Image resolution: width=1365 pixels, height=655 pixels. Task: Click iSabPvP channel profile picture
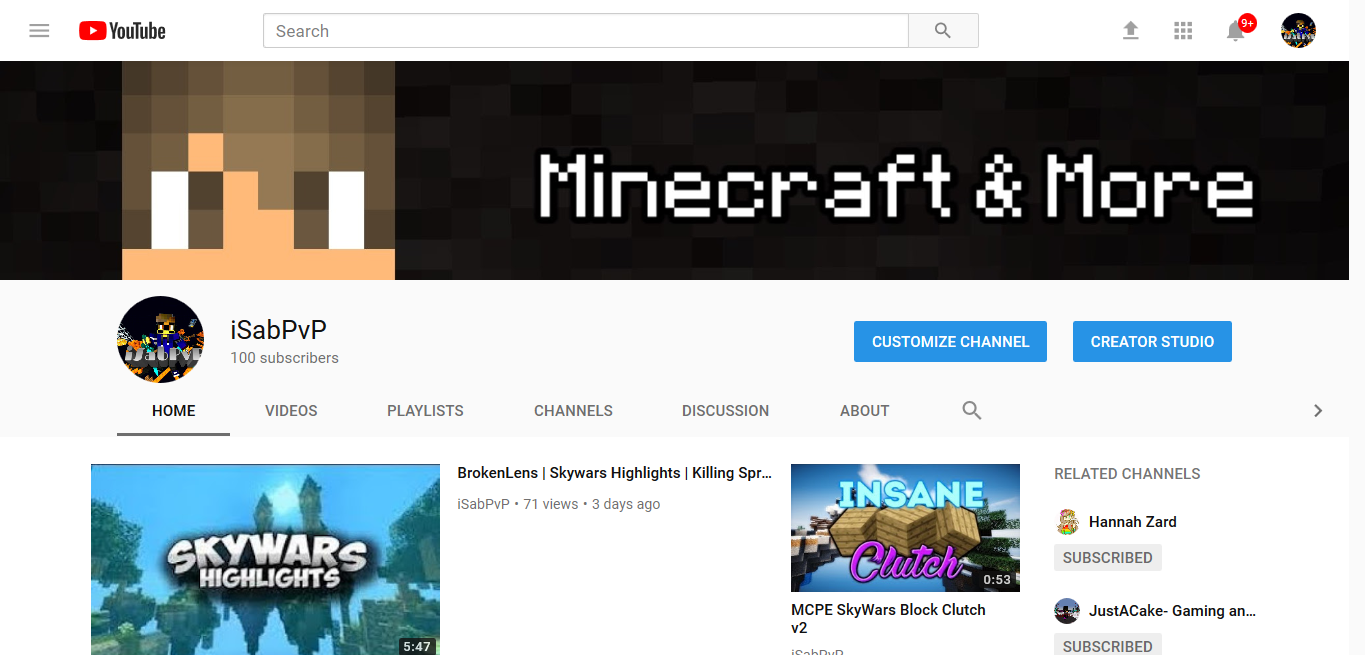(x=161, y=340)
